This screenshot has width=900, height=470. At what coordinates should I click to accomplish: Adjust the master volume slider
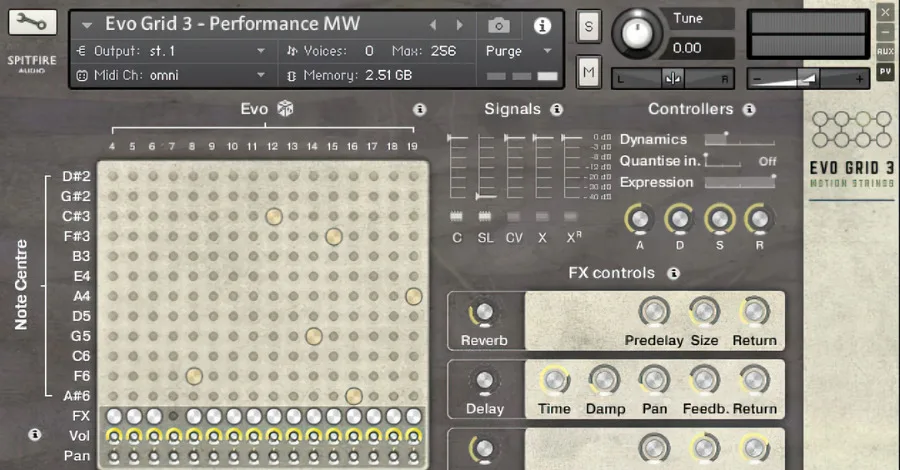(808, 78)
